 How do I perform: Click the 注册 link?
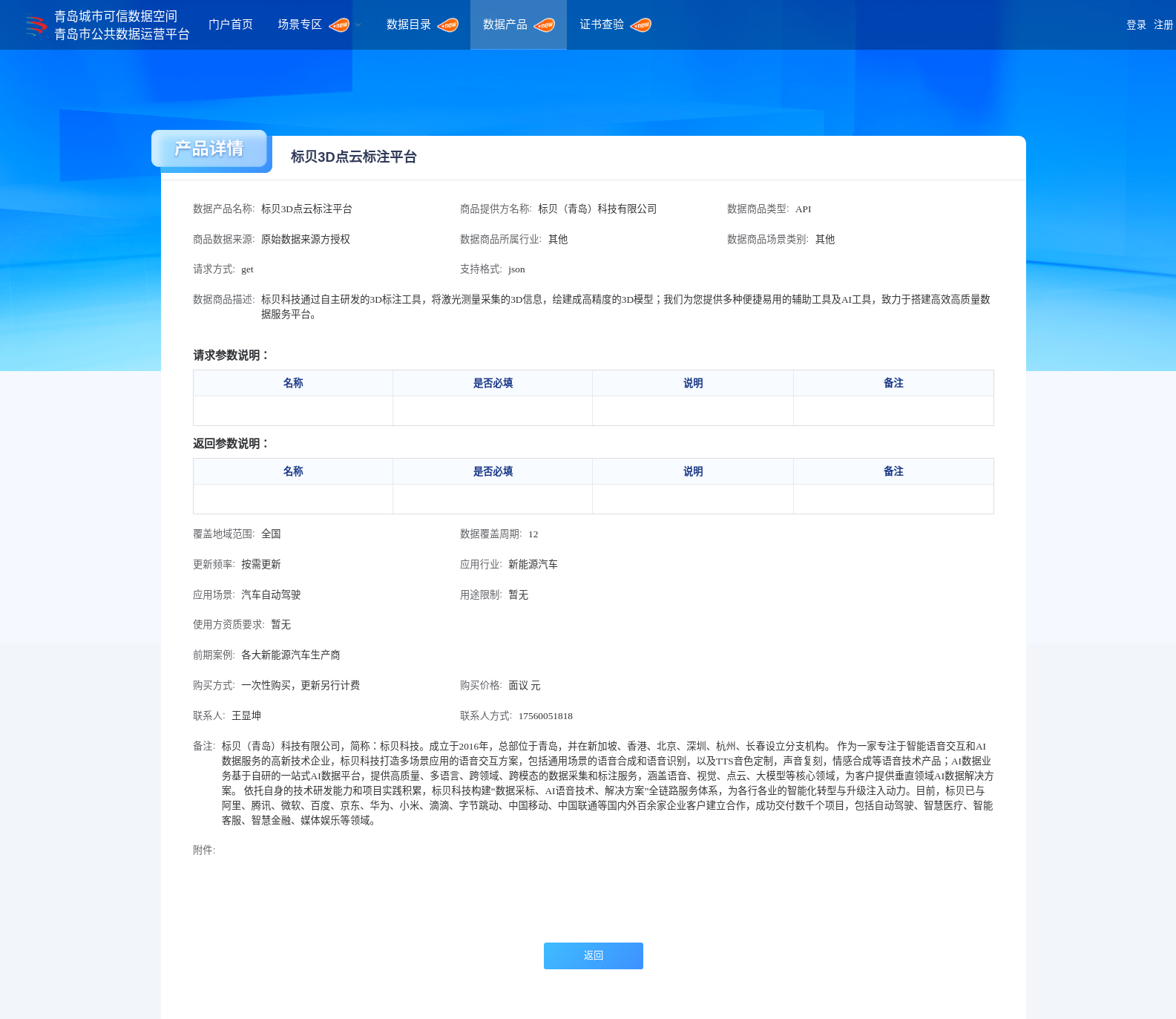[x=1163, y=25]
